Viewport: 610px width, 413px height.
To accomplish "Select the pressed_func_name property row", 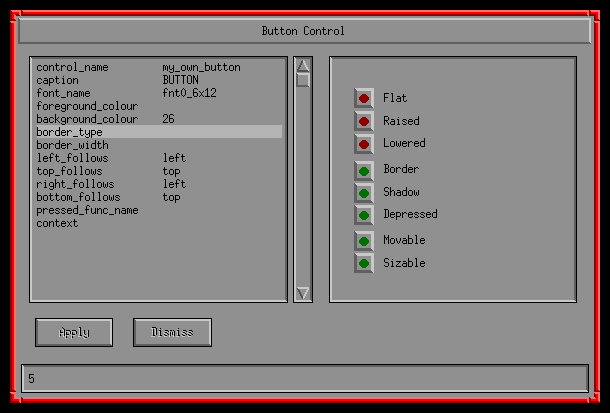I will (x=159, y=210).
